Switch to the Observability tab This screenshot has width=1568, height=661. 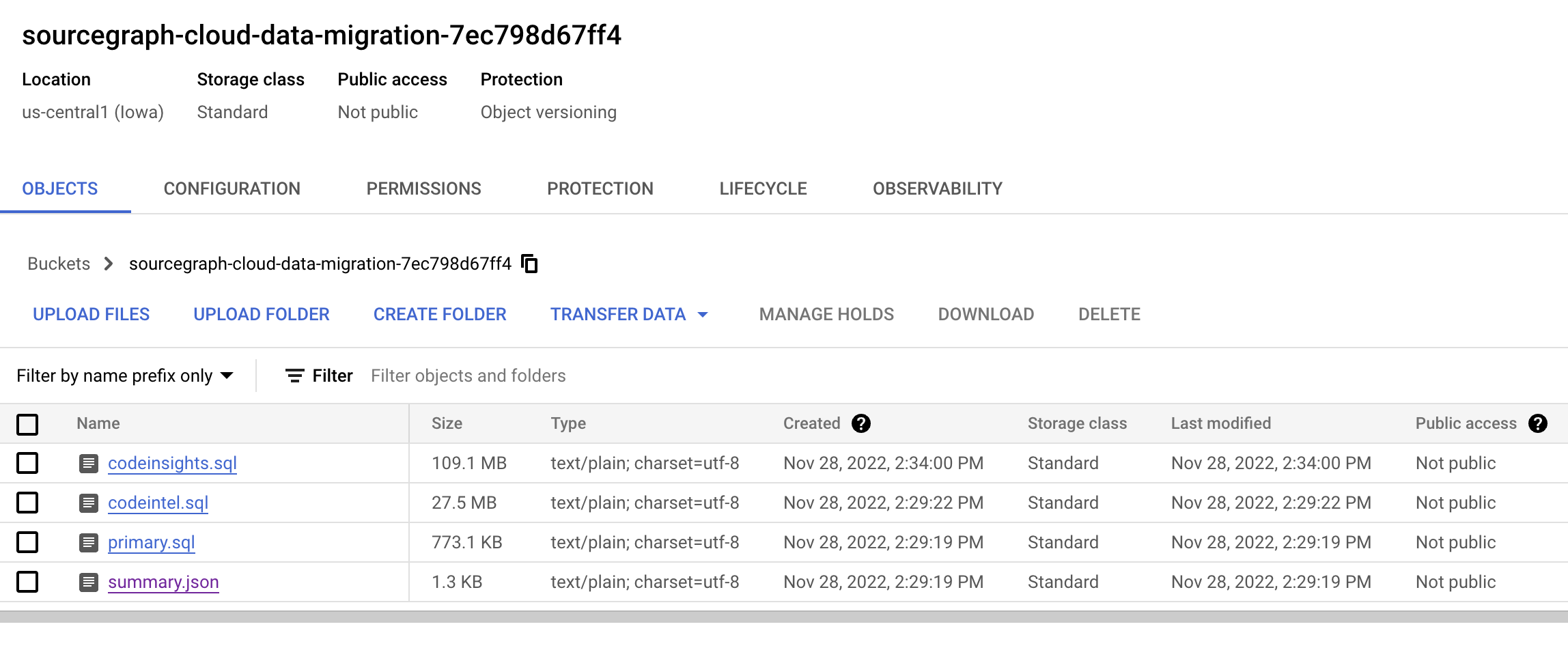938,188
